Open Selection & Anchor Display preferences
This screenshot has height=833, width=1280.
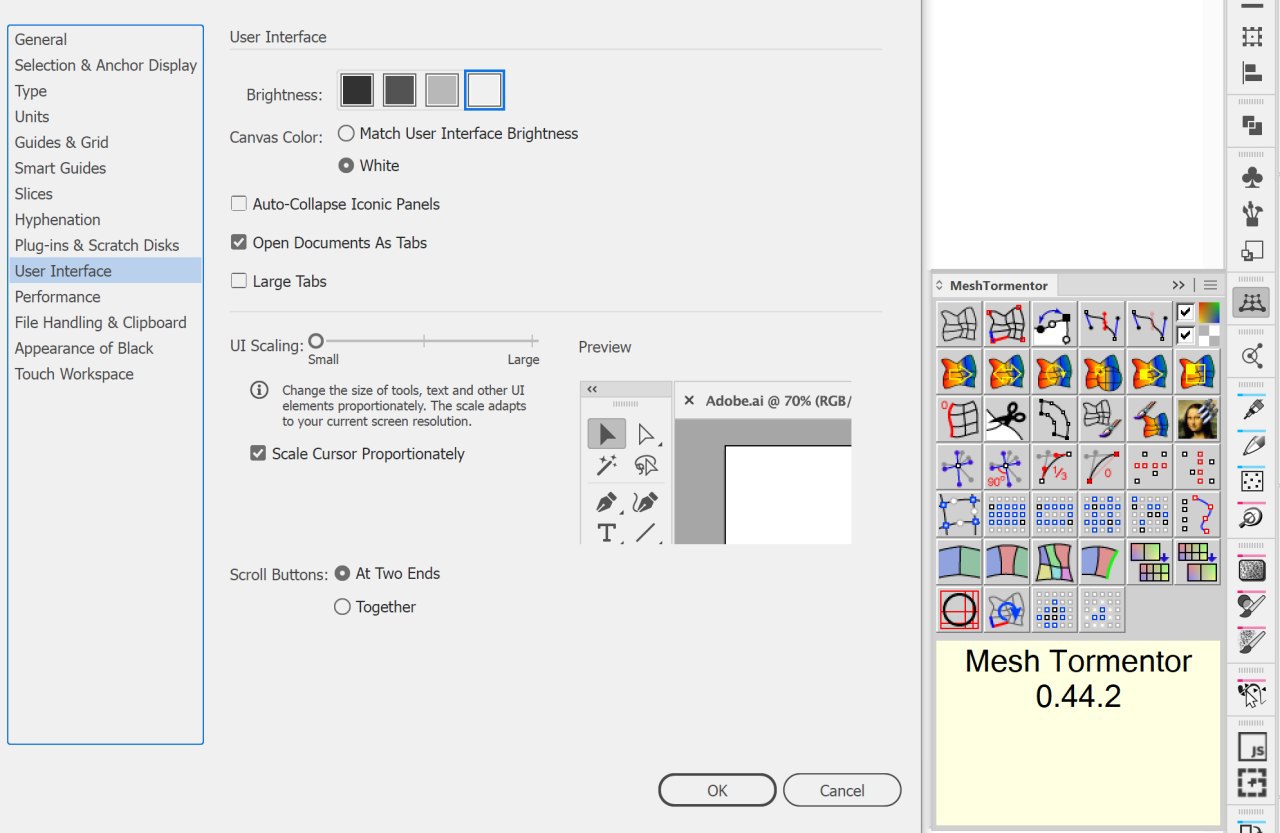[x=105, y=65]
